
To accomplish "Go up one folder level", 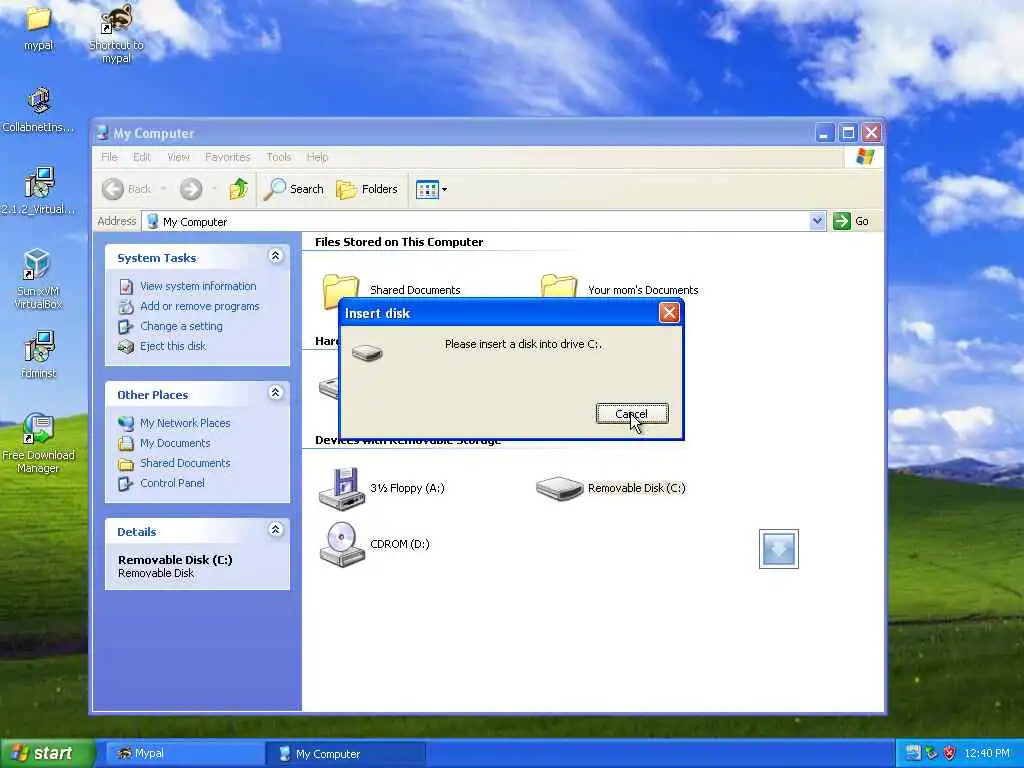I will 238,189.
